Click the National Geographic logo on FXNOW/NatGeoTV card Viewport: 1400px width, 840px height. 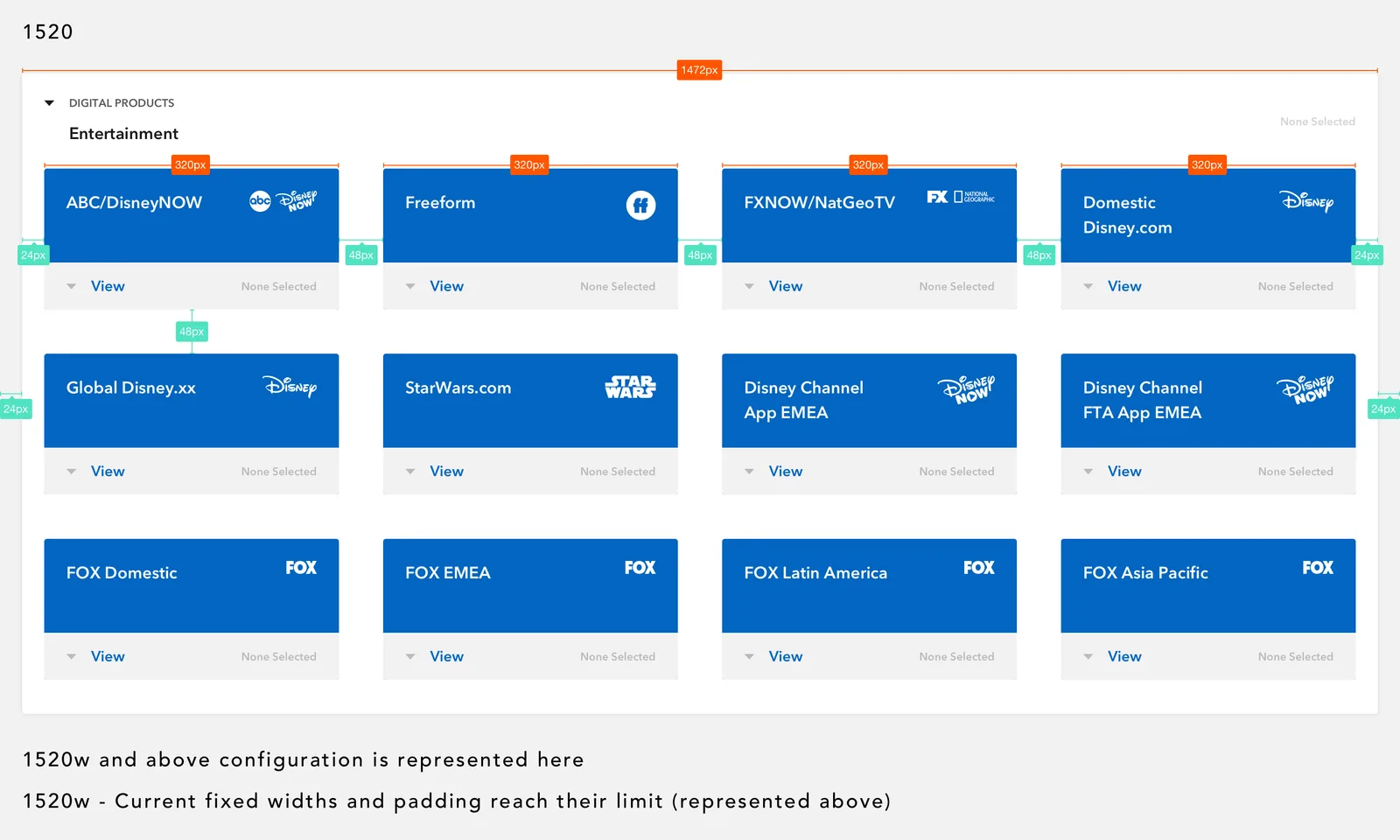pos(974,197)
